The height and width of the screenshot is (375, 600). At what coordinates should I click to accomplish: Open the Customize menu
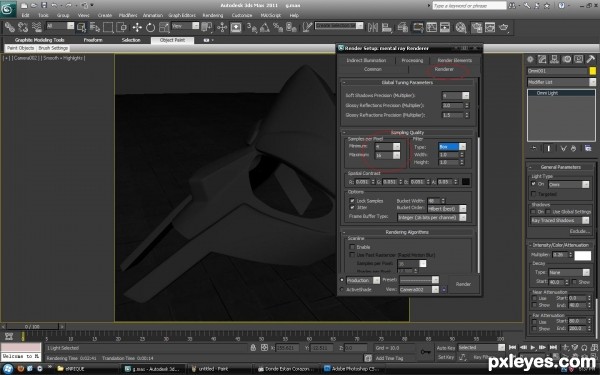[242, 15]
